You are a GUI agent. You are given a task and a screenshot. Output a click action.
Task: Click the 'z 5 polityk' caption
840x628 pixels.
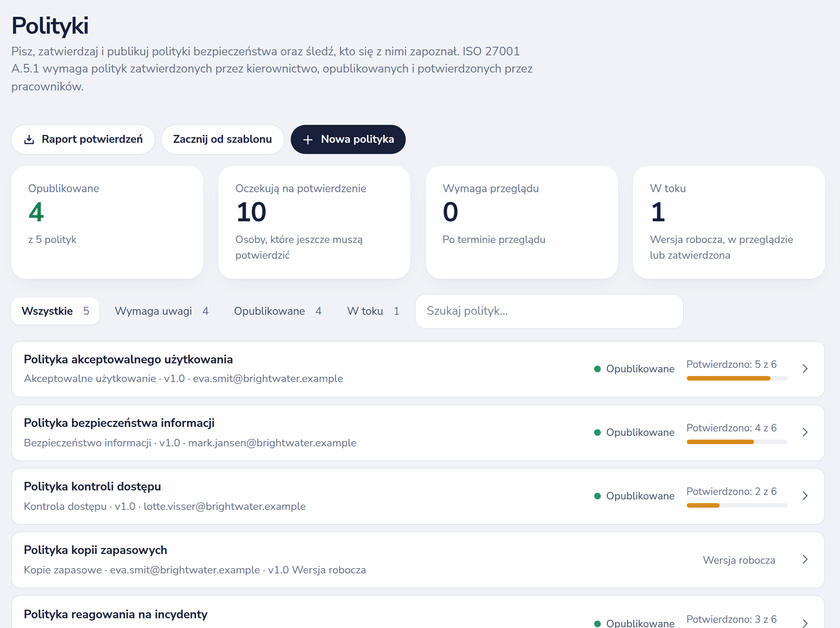(x=52, y=240)
